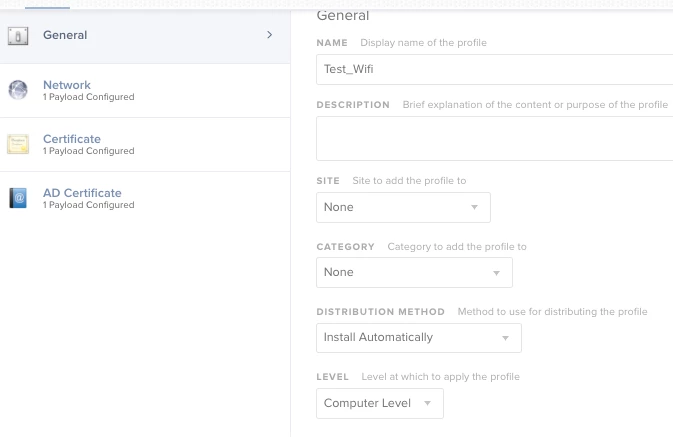
Task: Open the AD Certificate payload section
Action: (145, 199)
